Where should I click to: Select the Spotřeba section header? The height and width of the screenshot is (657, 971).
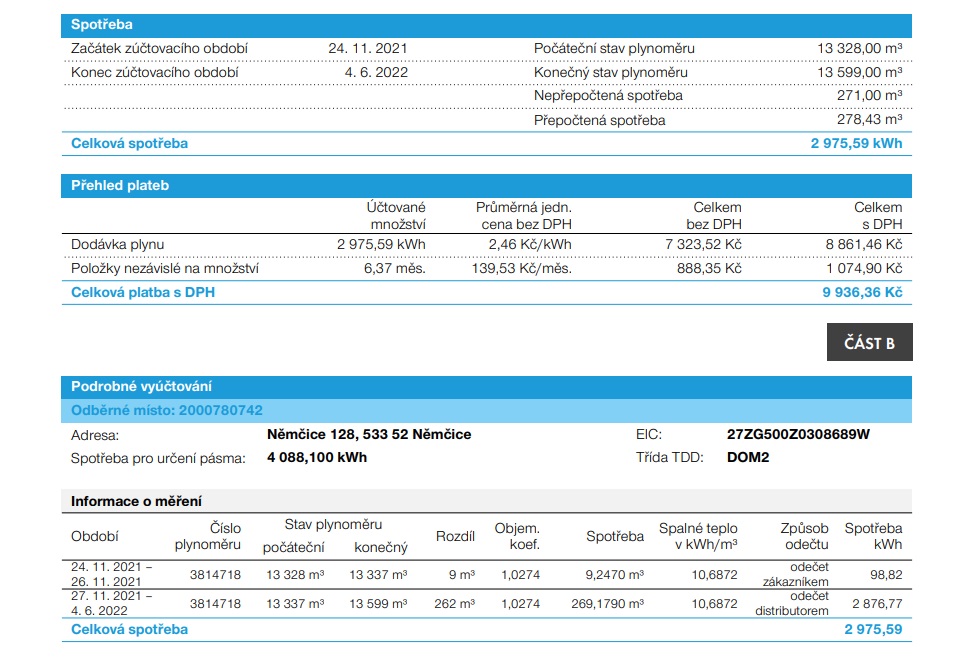coord(102,25)
